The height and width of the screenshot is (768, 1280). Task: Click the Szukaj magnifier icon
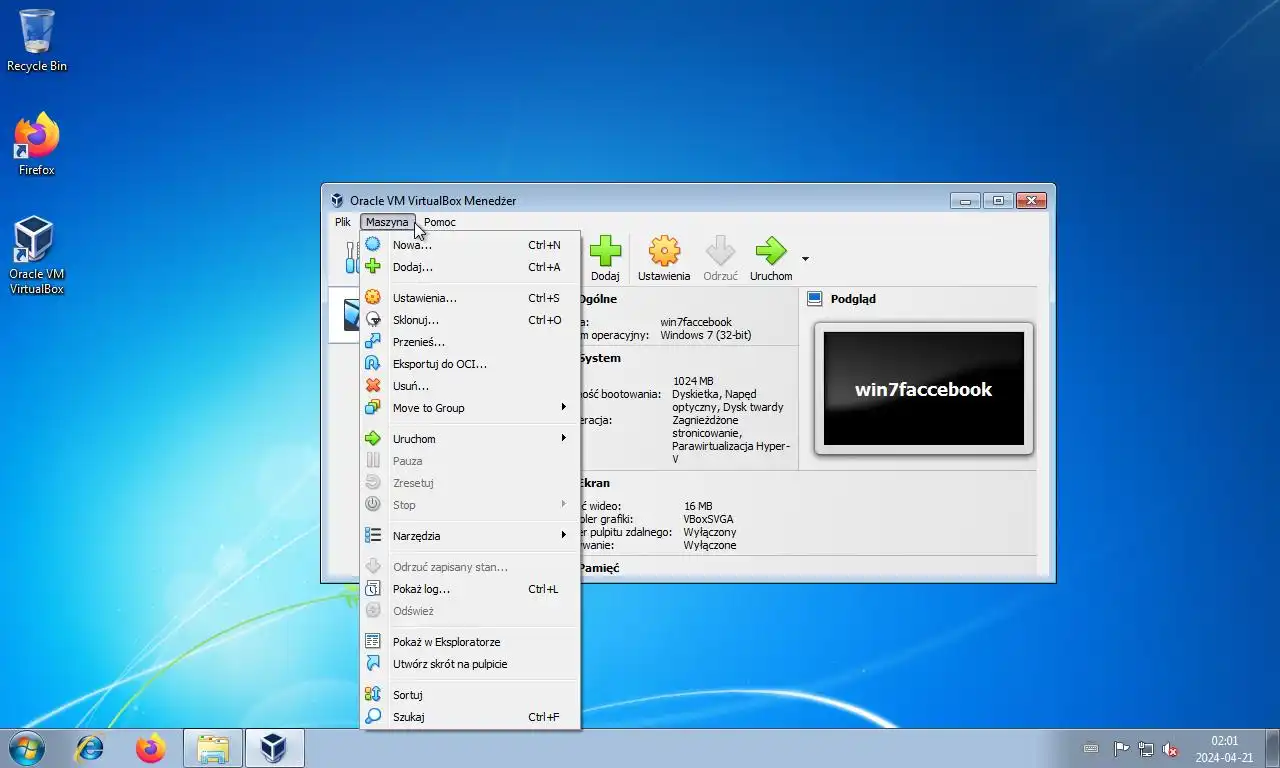tap(373, 717)
